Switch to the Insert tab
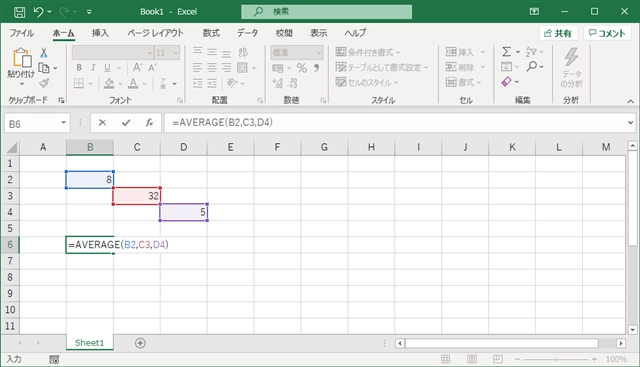 click(x=100, y=33)
